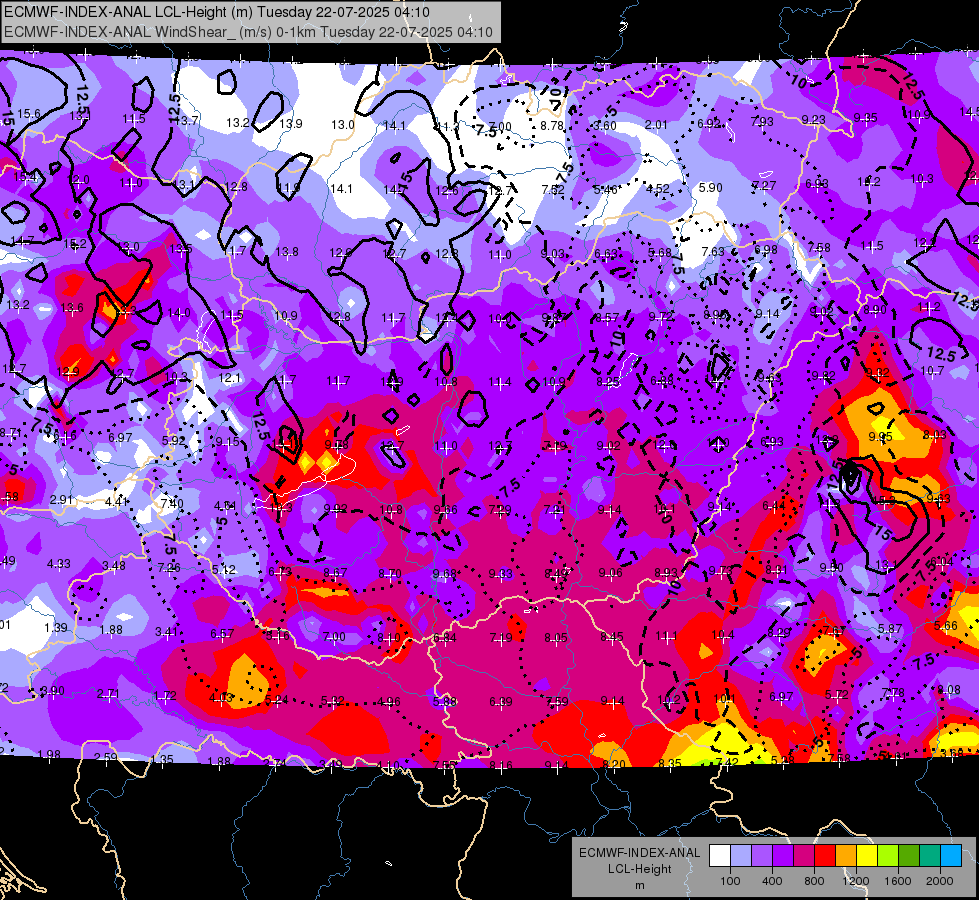Click the legend tick label '800'
Viewport: 979px width, 900px height.
point(814,881)
